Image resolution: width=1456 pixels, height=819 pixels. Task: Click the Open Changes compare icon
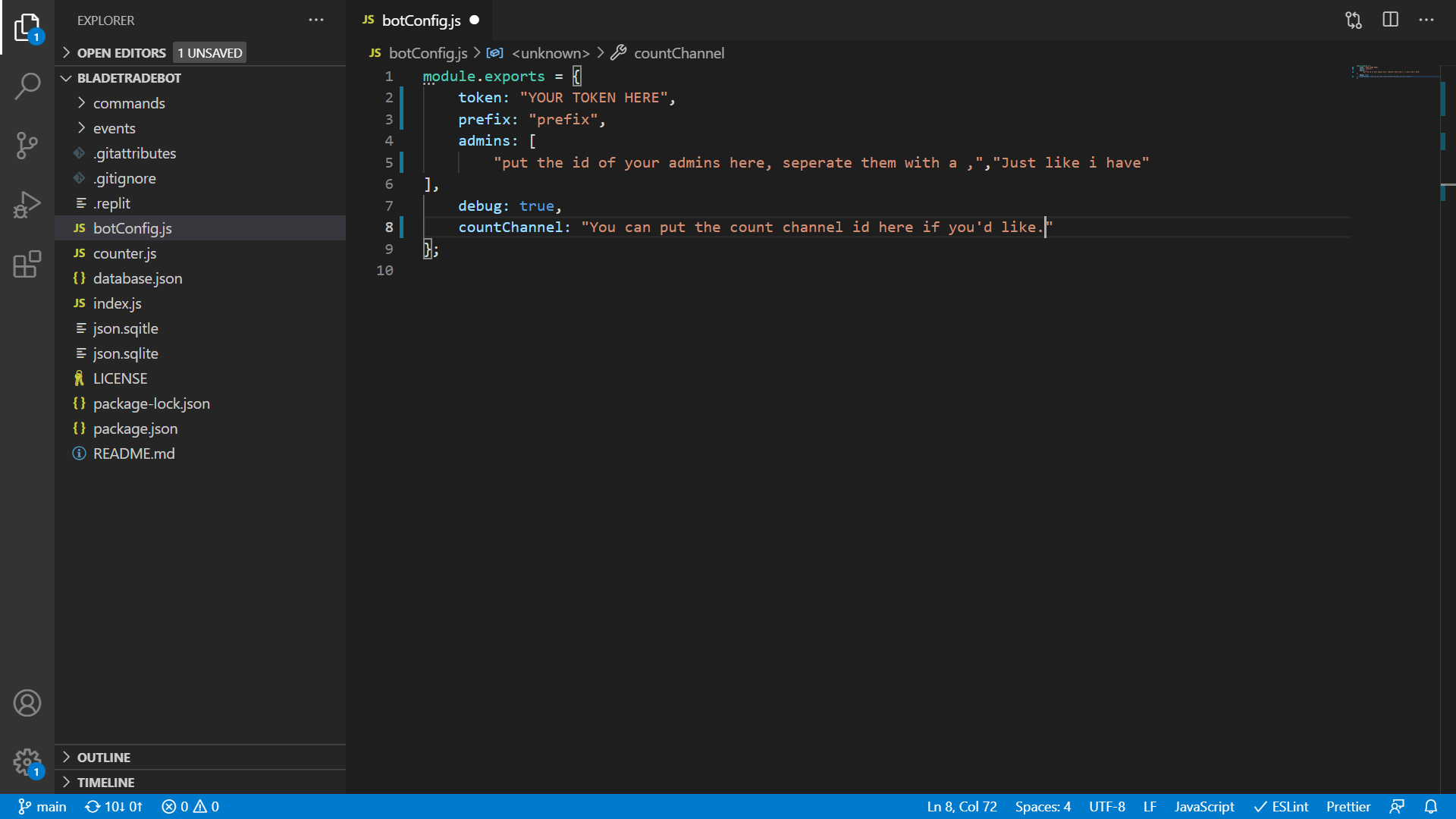point(1354,20)
